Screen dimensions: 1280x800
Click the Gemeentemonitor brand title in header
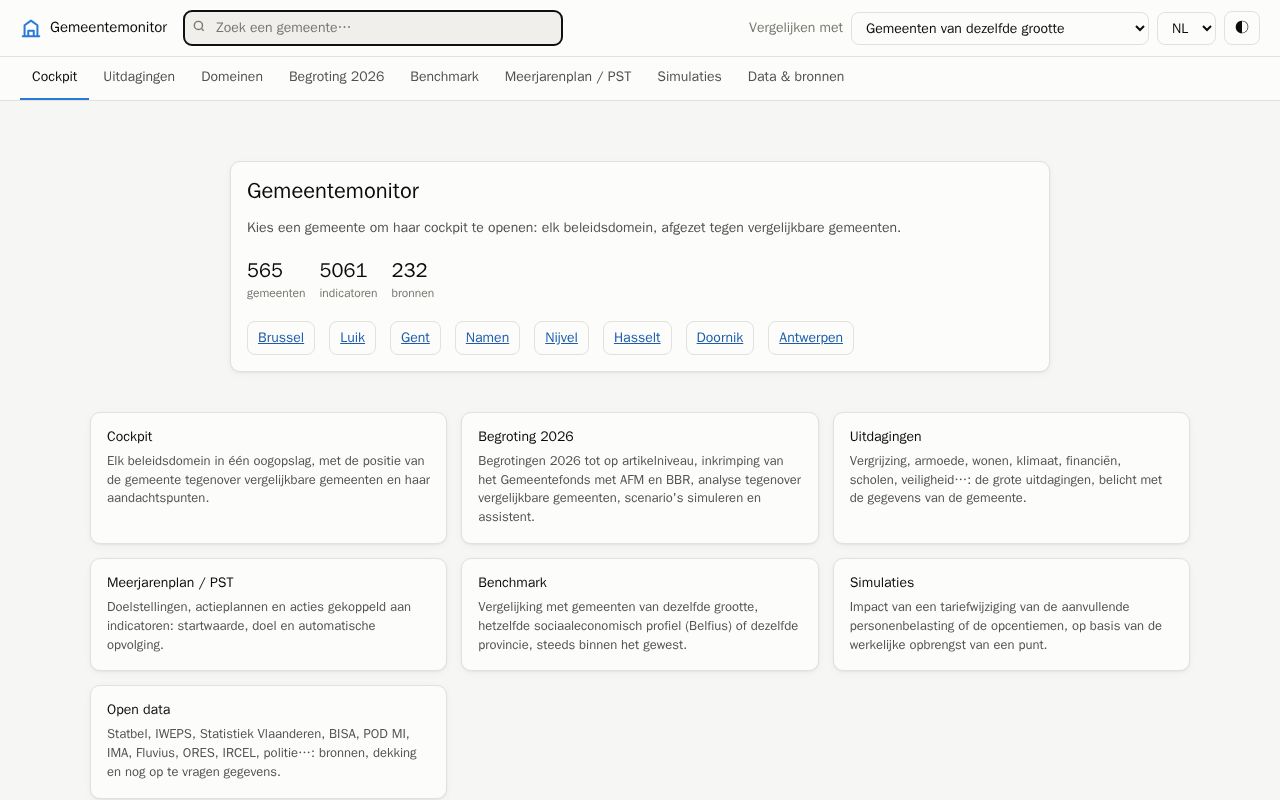click(x=108, y=28)
